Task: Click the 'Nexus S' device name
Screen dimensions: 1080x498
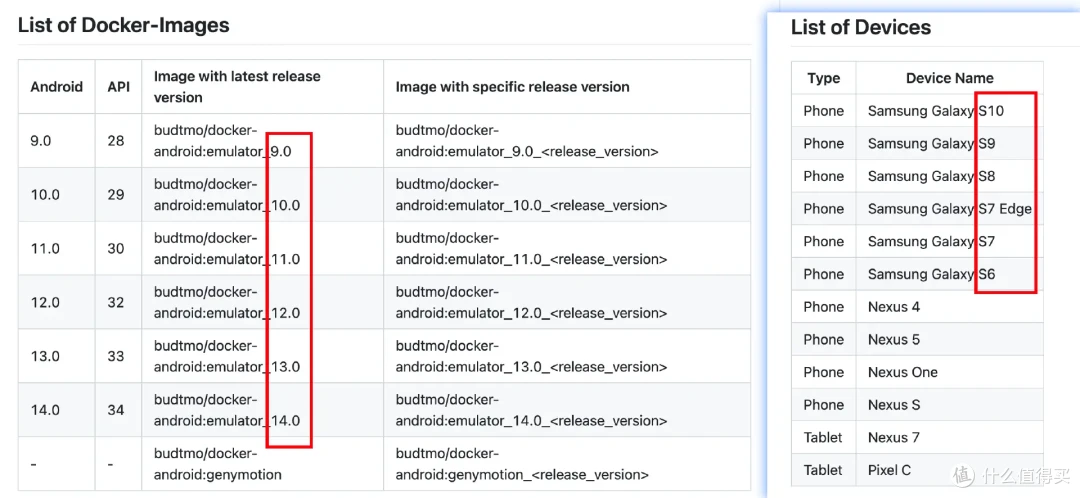Action: click(893, 405)
